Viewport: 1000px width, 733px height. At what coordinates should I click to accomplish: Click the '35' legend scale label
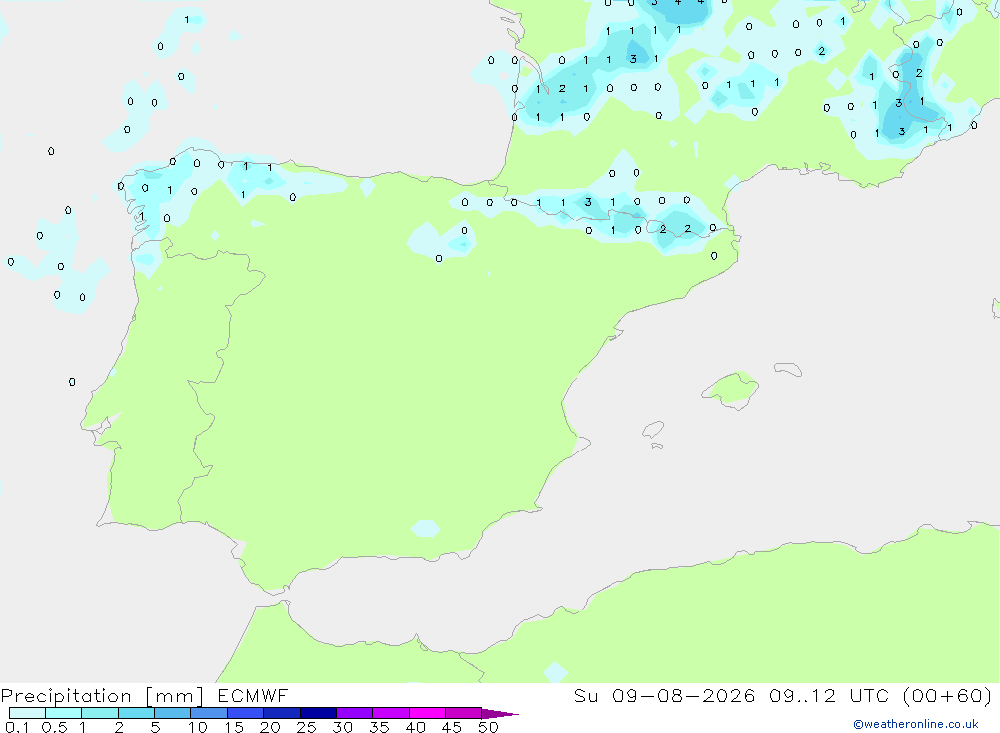click(379, 727)
